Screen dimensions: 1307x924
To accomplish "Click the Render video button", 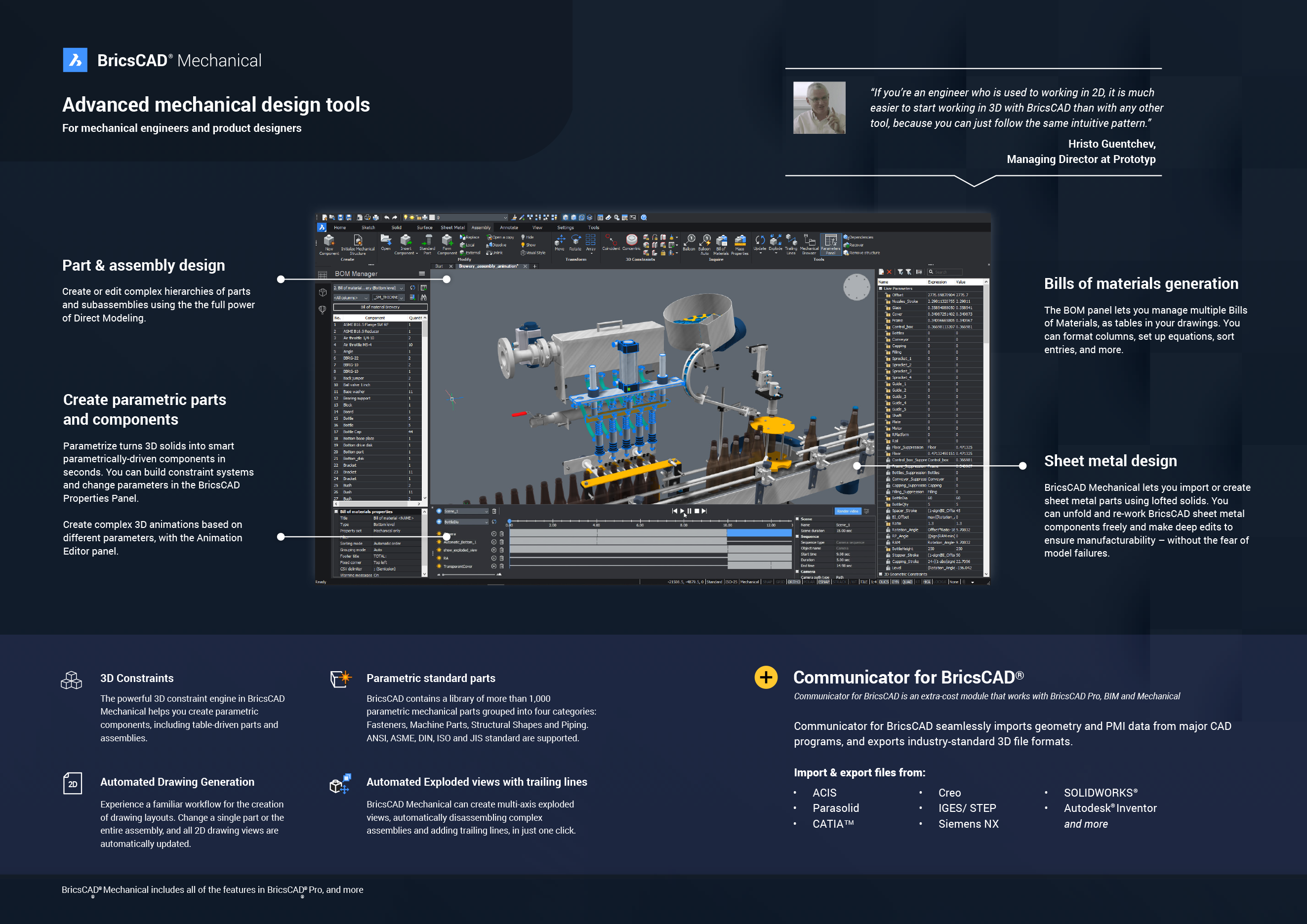I will tap(848, 511).
